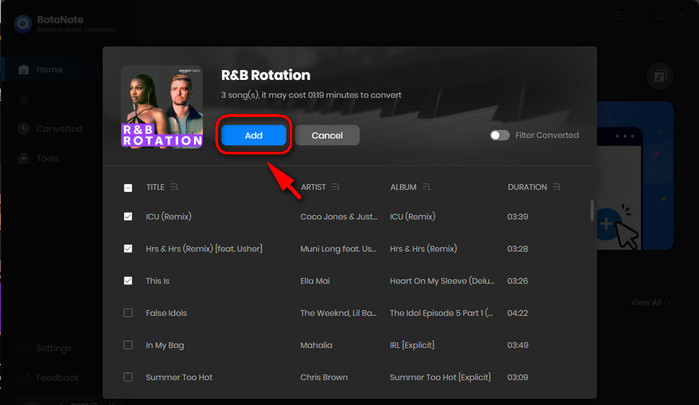Click the album IRL [Explicit]
This screenshot has width=699, height=405.
[412, 345]
